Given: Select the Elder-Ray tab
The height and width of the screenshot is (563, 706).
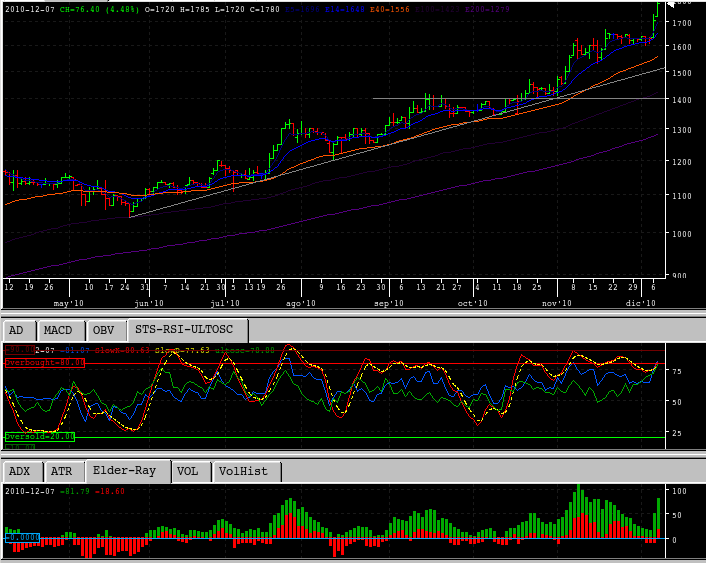Looking at the screenshot, I should (x=126, y=470).
